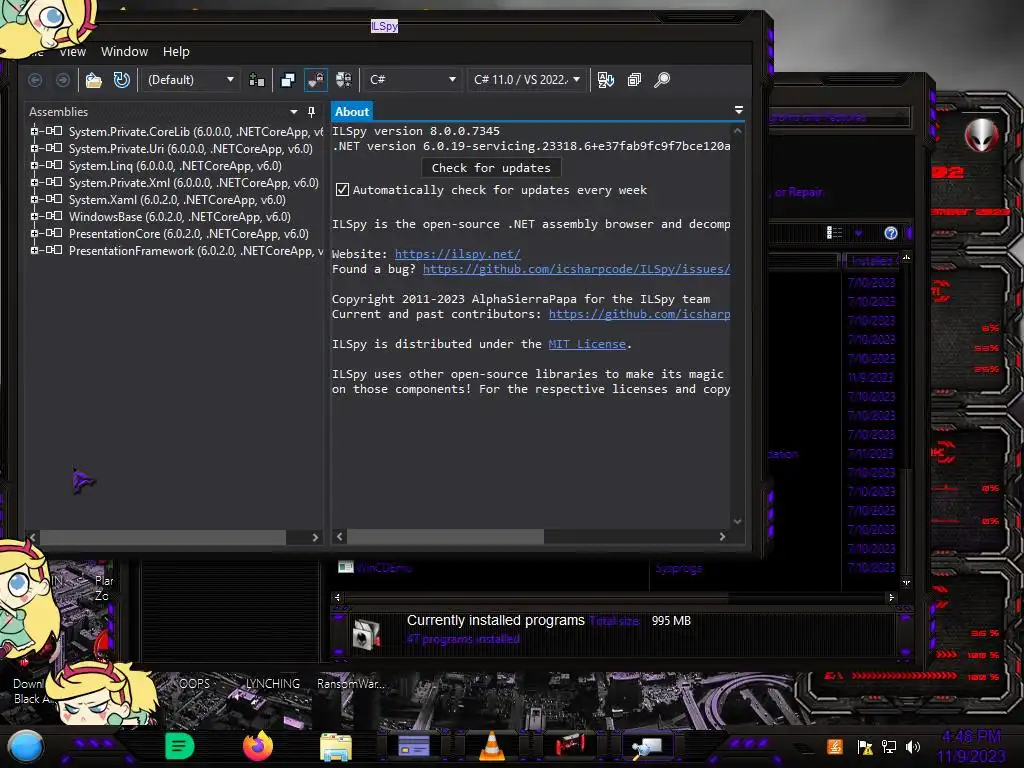The width and height of the screenshot is (1024, 768).
Task: Click the overlapping-squares toolbar icon beside the lock icons
Action: (287, 80)
